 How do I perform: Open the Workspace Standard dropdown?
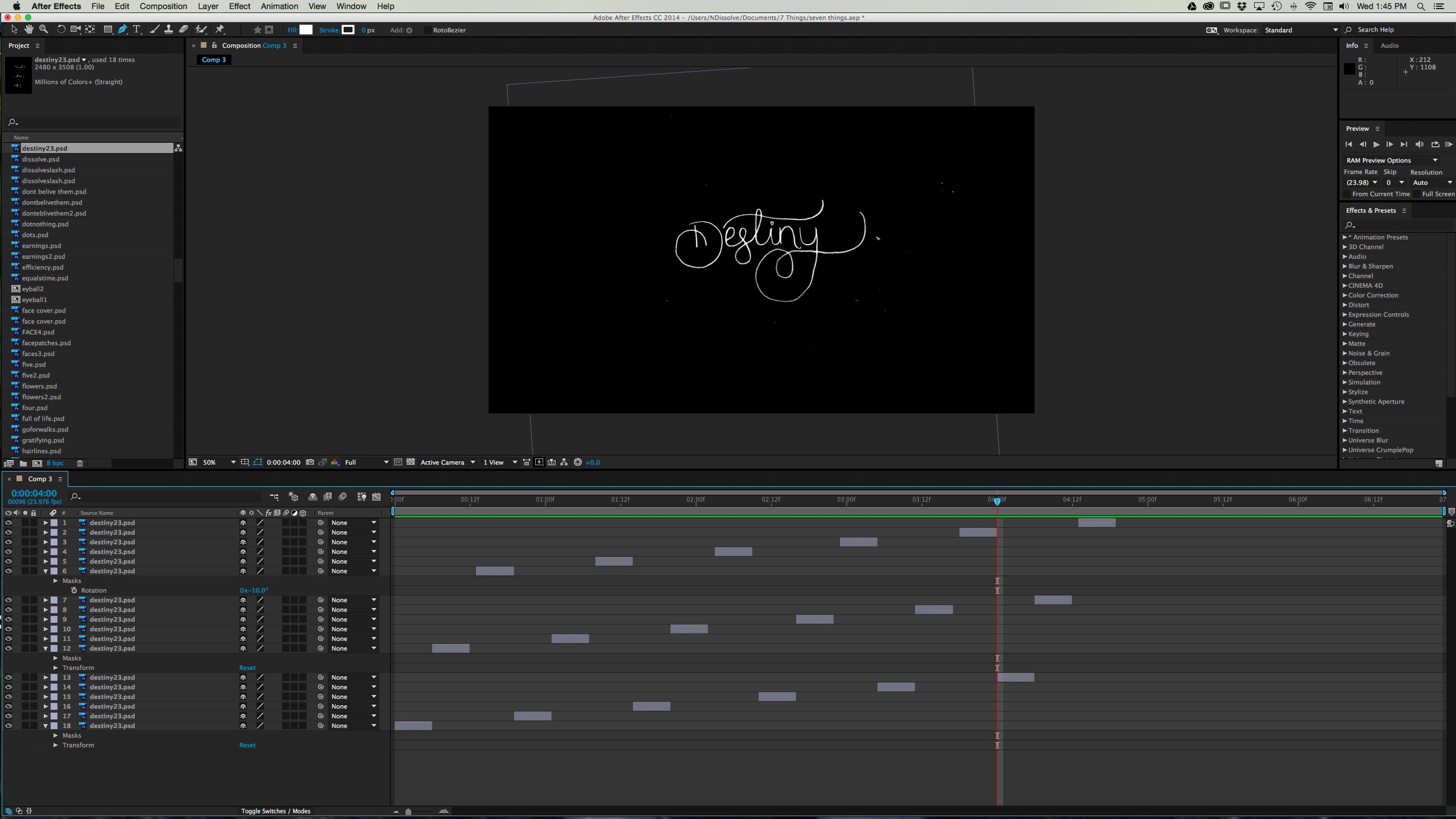(1301, 30)
